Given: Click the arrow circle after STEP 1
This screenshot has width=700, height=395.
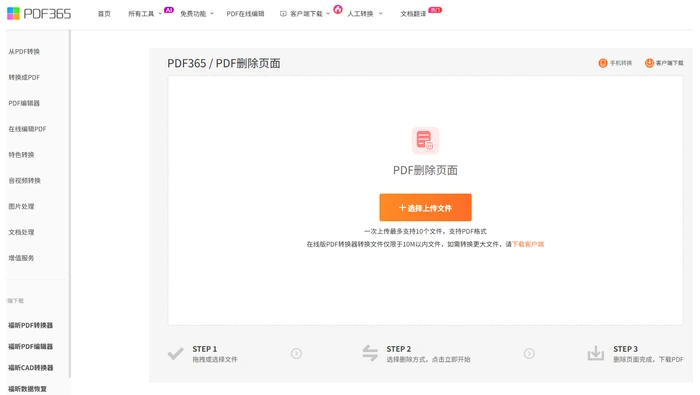Looking at the screenshot, I should coord(296,353).
